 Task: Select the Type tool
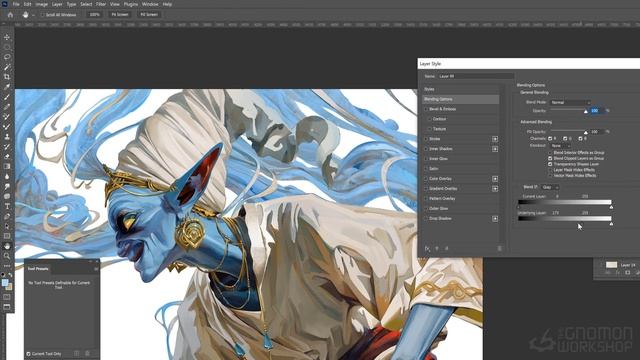7,207
